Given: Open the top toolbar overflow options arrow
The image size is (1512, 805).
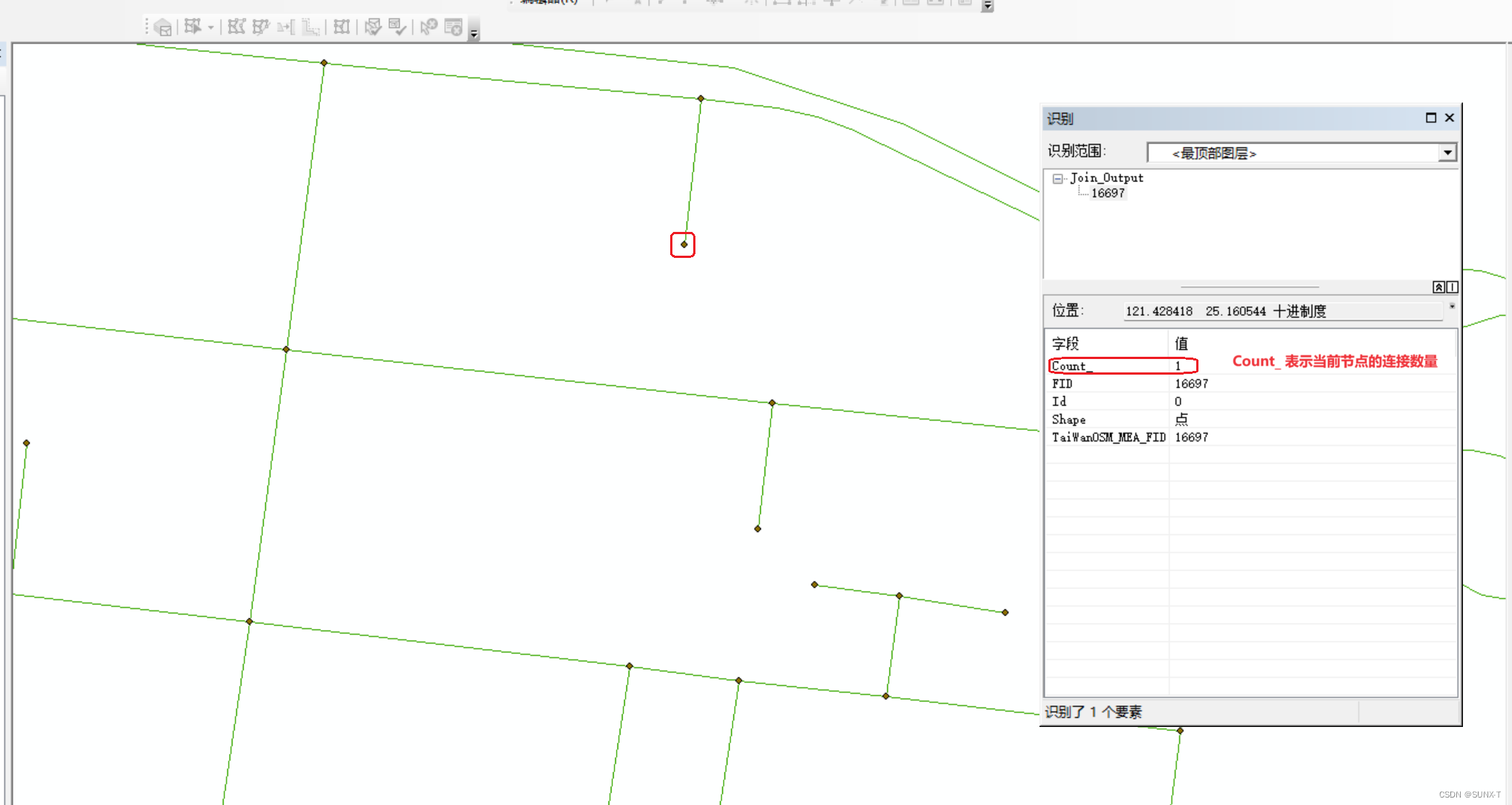Looking at the screenshot, I should (987, 6).
